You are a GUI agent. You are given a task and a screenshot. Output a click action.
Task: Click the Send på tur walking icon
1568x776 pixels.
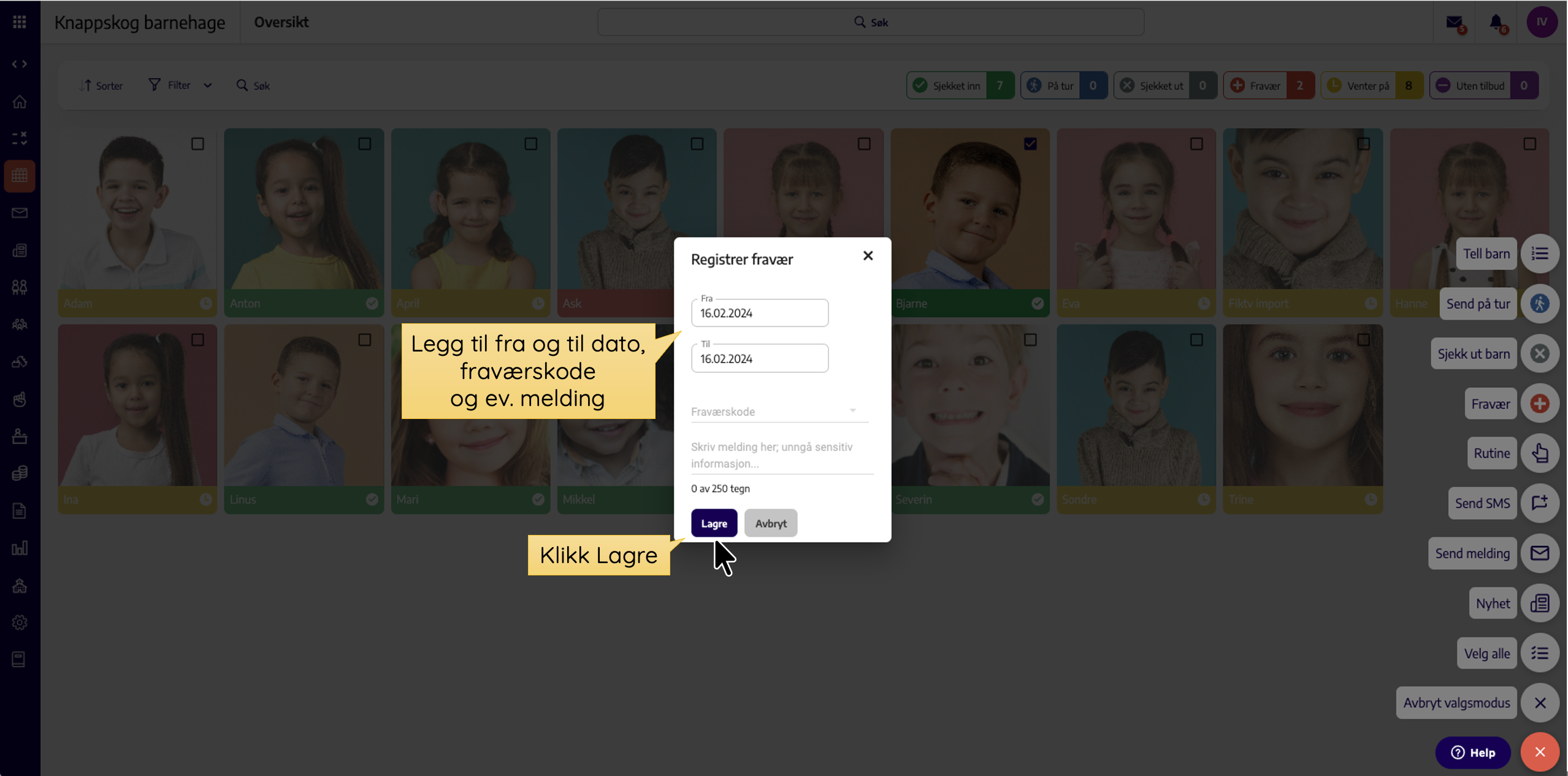tap(1540, 304)
